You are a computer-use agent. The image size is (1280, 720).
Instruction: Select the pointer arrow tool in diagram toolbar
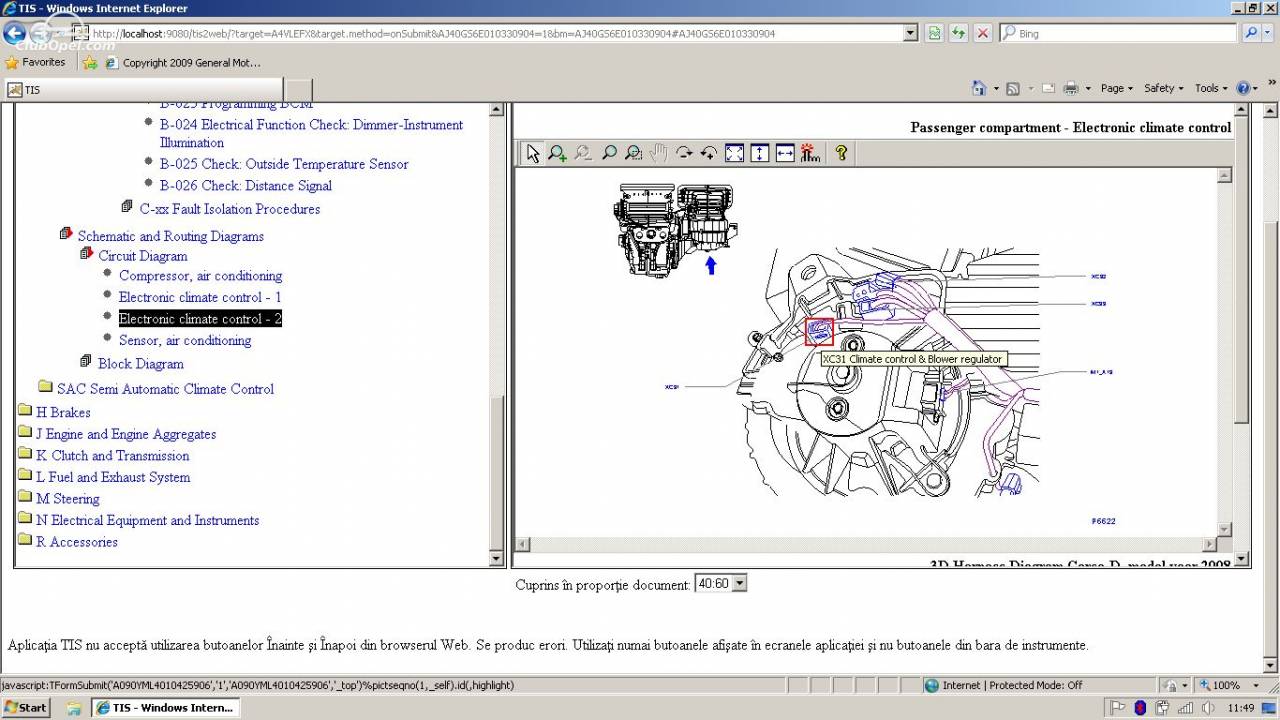pos(532,153)
